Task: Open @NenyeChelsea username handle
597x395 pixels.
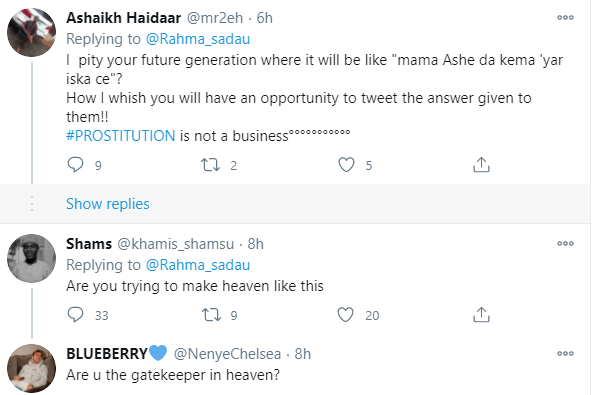Action: (227, 354)
